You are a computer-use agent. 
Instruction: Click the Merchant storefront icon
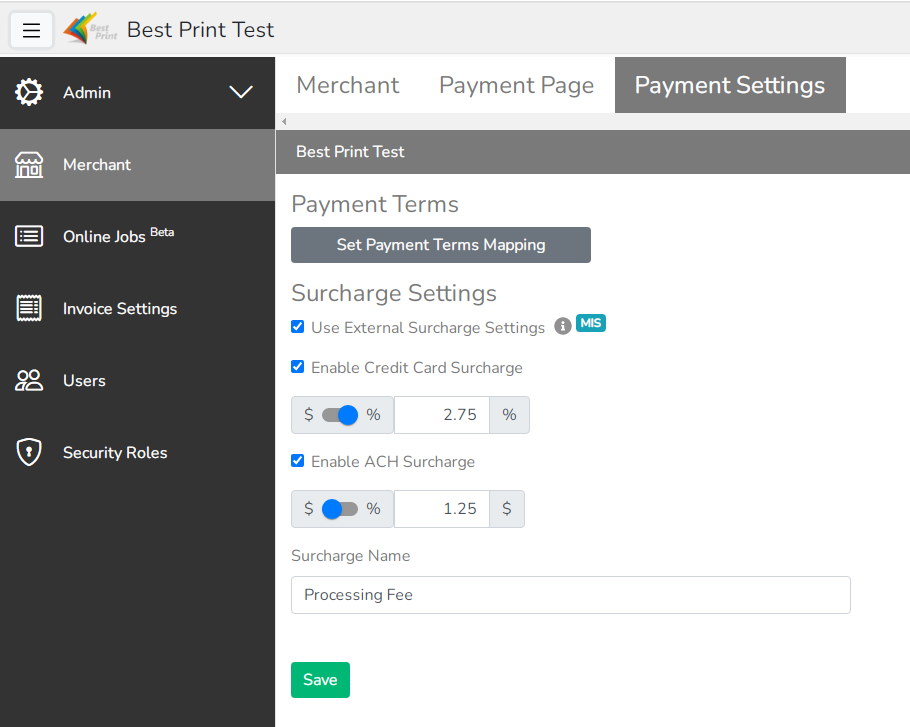pos(29,165)
